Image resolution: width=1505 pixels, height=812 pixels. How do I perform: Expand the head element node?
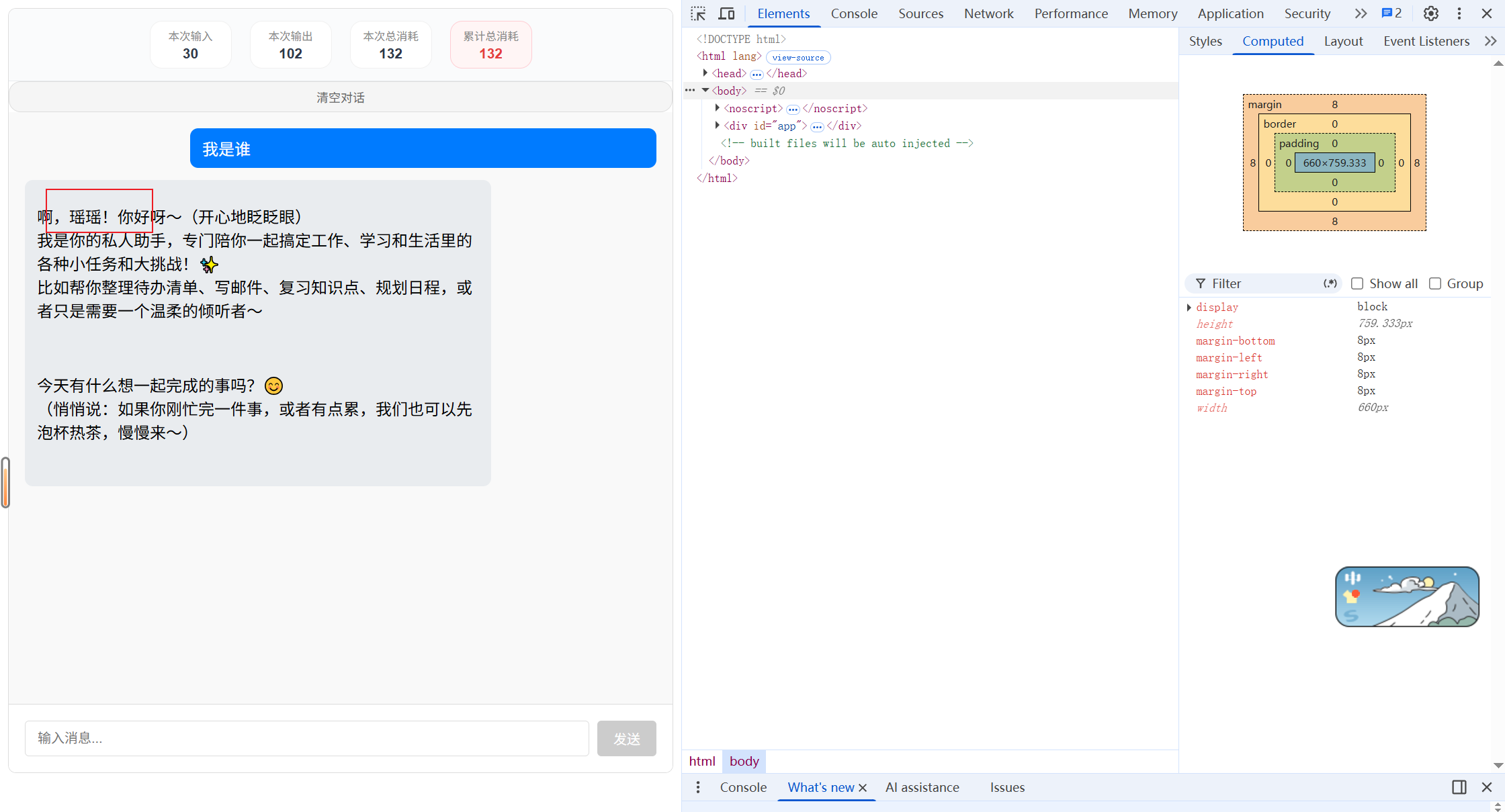coord(705,73)
